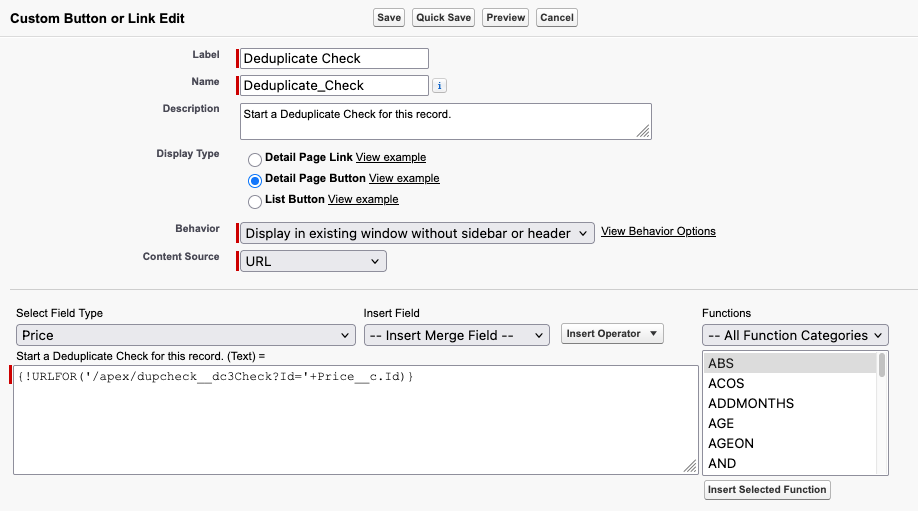
Task: Open the All Function Categories dropdown
Action: (x=795, y=335)
